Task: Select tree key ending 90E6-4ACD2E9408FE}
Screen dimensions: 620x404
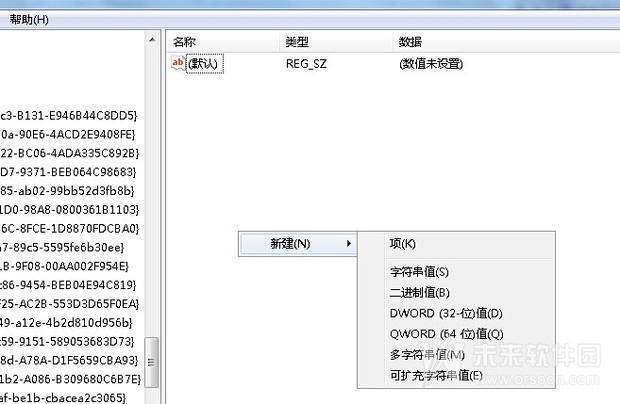Action: 68,134
